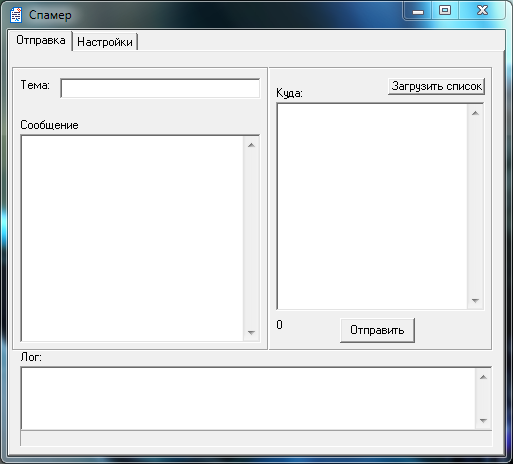The height and width of the screenshot is (464, 513).
Task: Click the Загрузить список button
Action: click(x=436, y=86)
